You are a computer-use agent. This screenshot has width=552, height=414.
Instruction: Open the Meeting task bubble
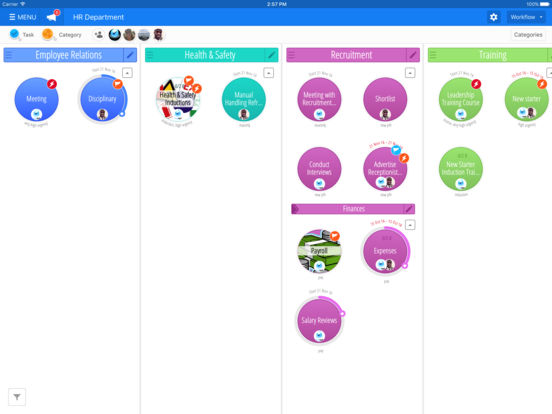[x=36, y=99]
